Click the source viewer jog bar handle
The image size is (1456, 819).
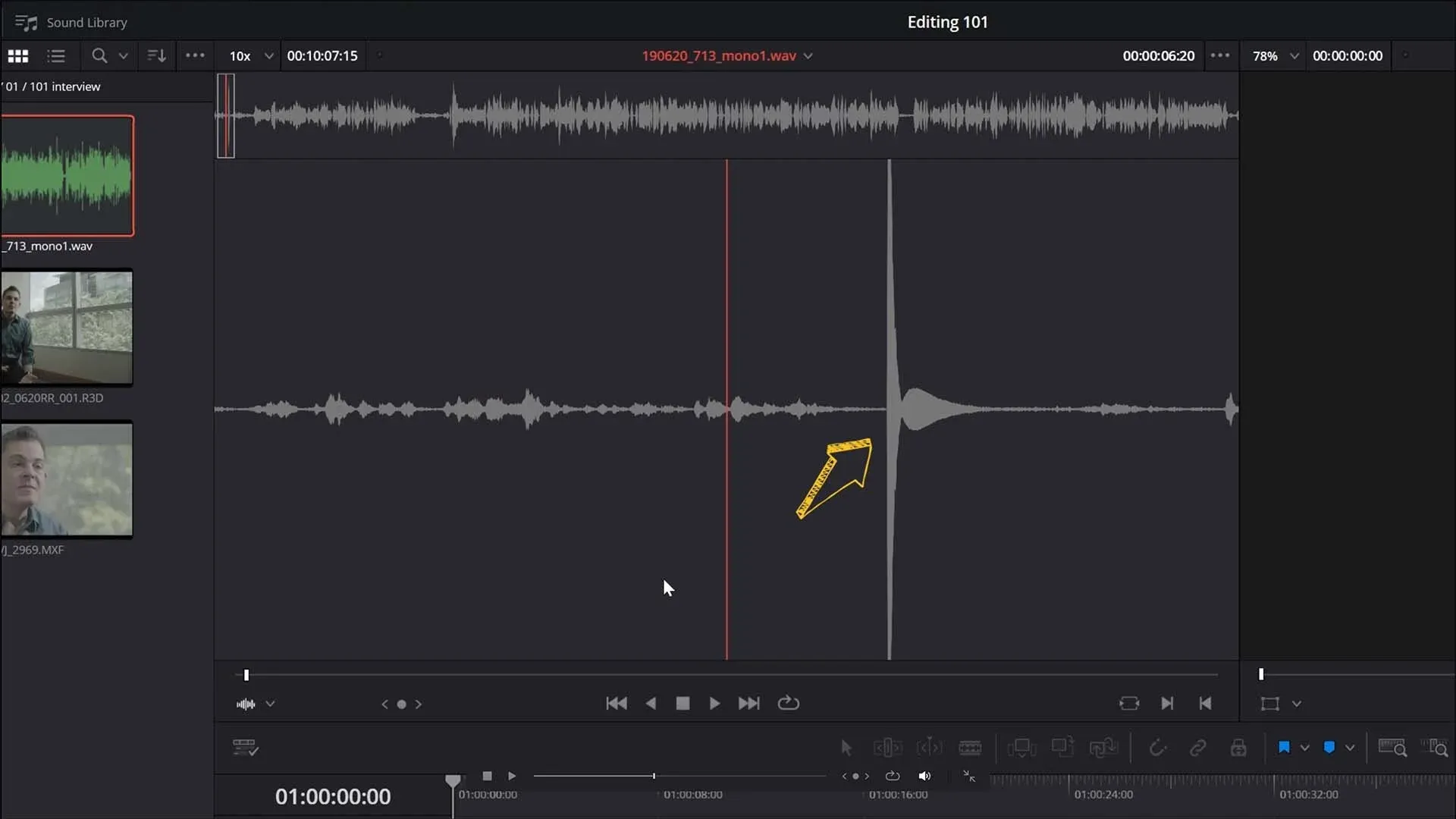(246, 675)
